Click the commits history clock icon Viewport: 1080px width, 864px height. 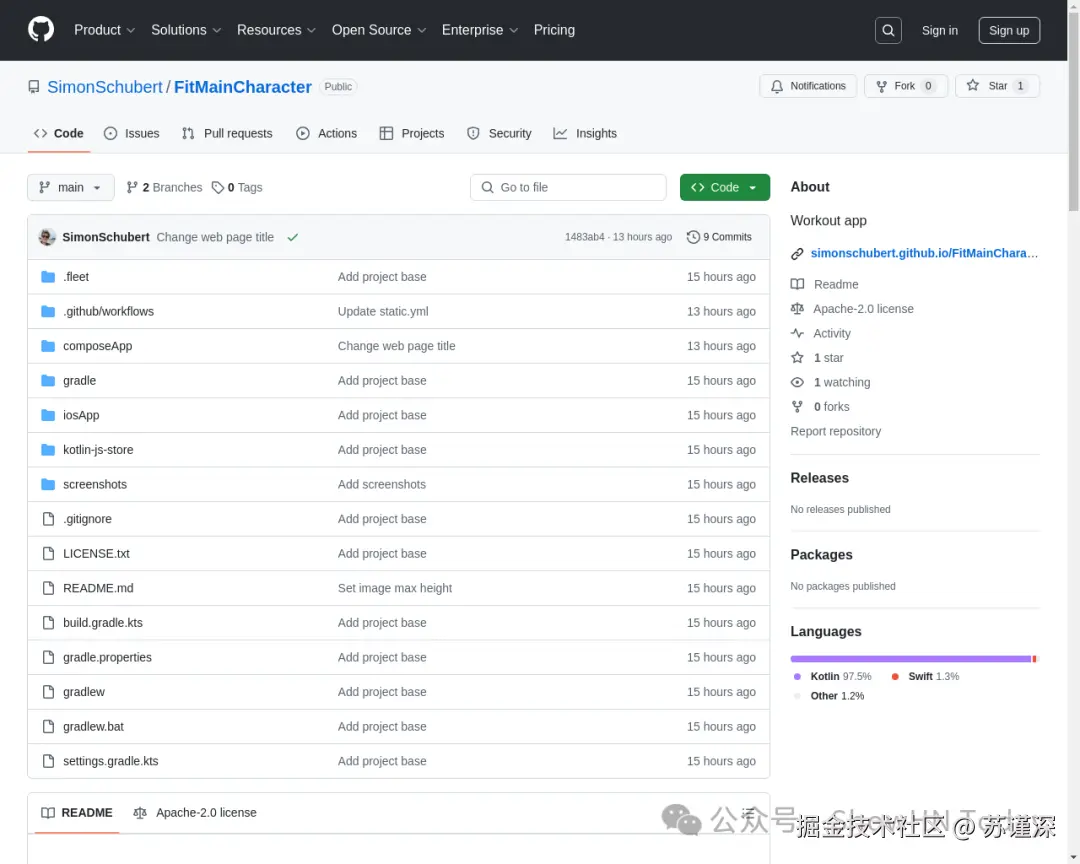click(x=693, y=237)
